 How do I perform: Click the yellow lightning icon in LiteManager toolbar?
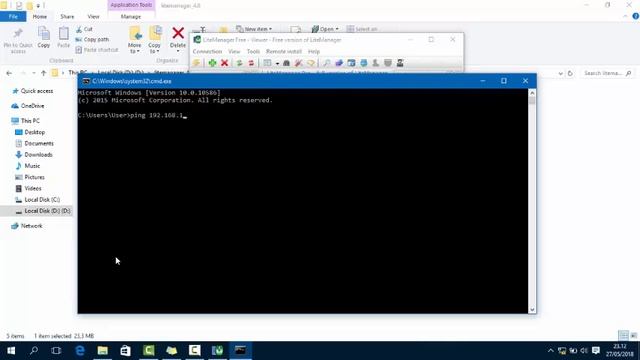pos(196,63)
